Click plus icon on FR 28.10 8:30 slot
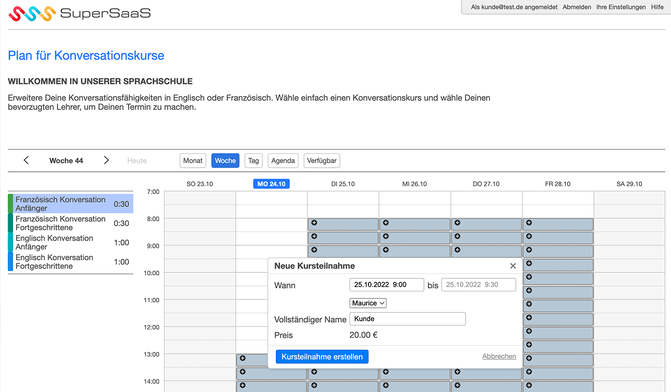Viewport: 671px width, 392px height. 529,236
